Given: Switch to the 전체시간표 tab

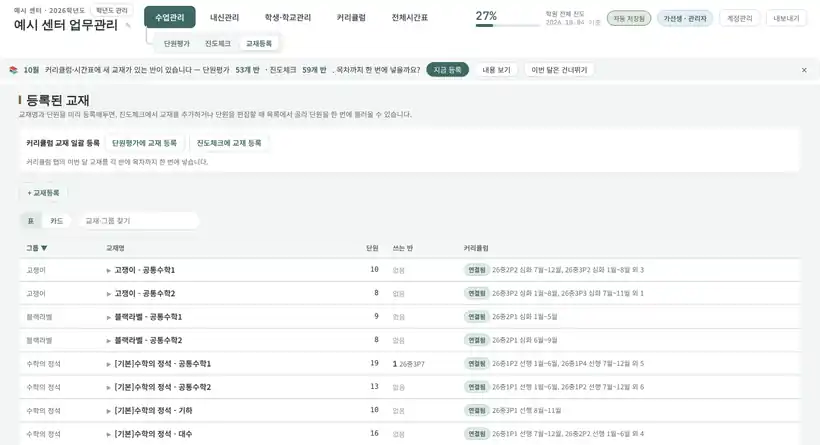Looking at the screenshot, I should pyautogui.click(x=409, y=17).
